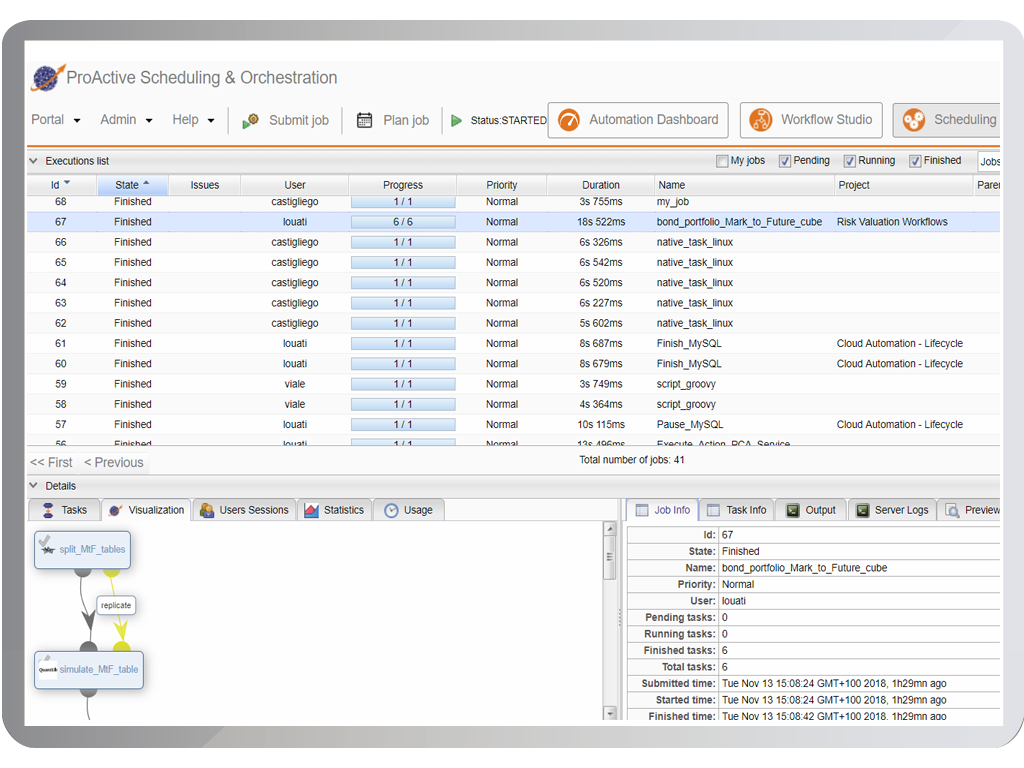Open the Automation Dashboard

[638, 120]
